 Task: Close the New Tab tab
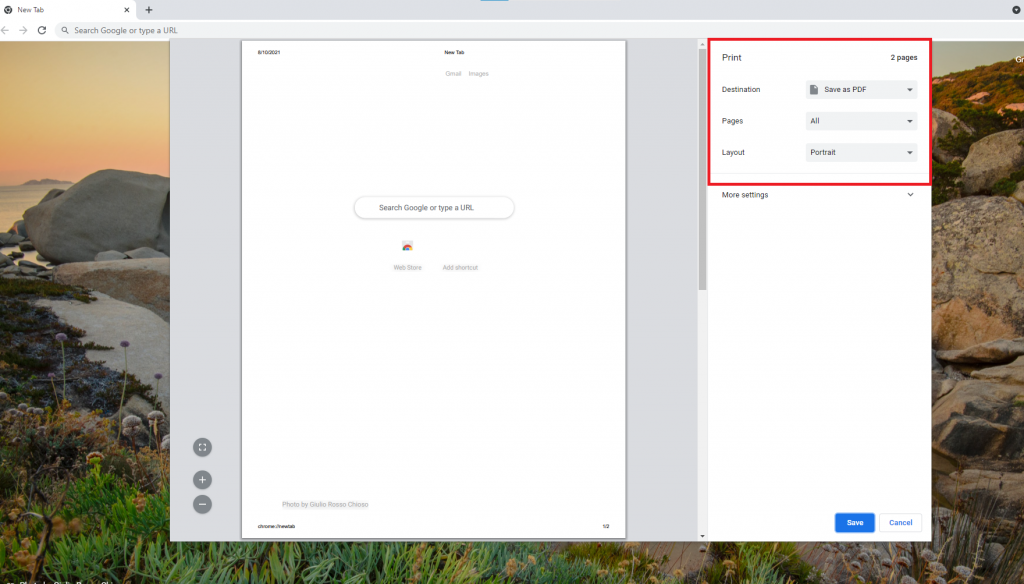click(125, 10)
